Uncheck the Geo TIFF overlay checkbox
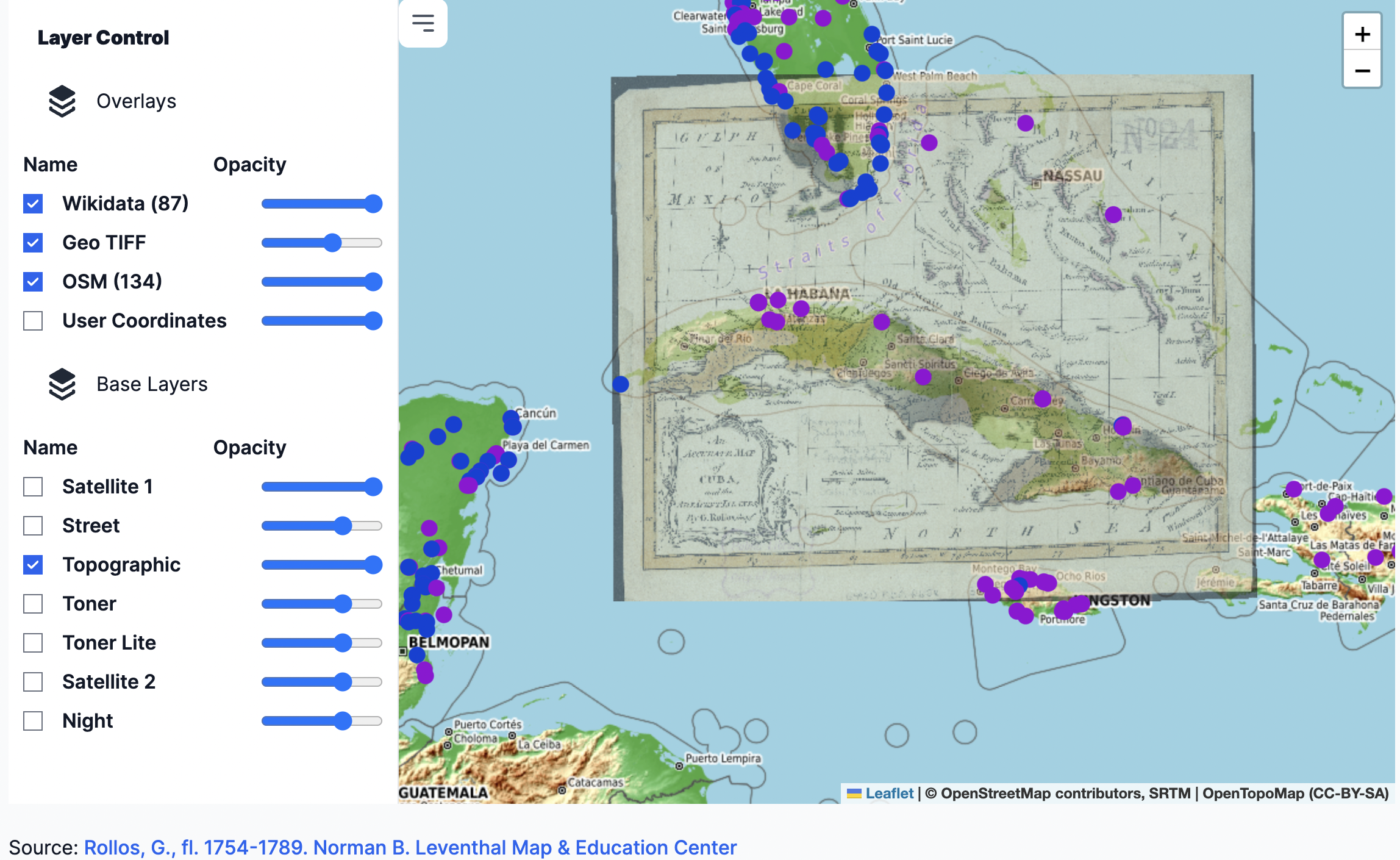Screen dimensions: 1400x860 [33, 243]
